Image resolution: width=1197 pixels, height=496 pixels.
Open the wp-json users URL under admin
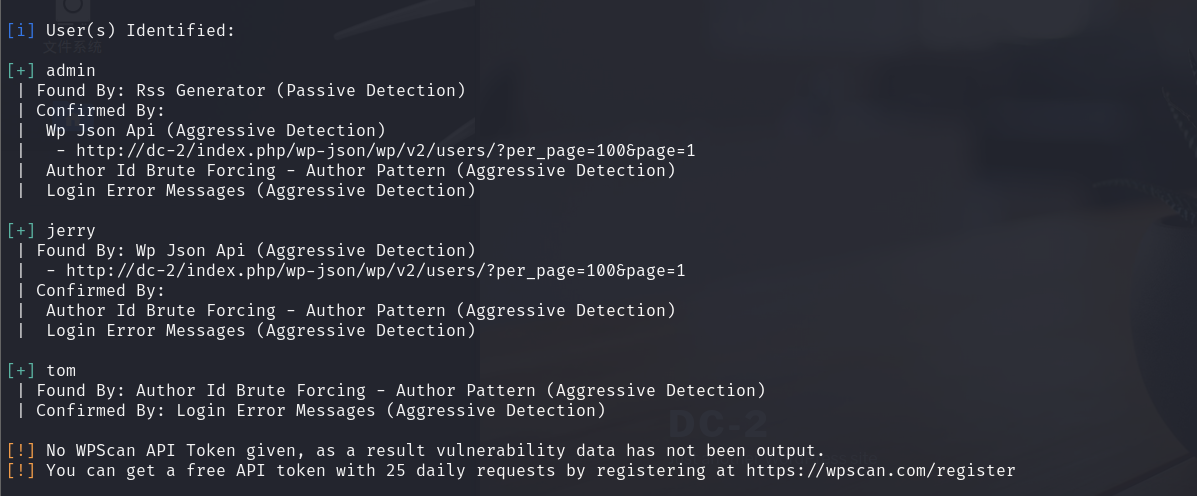pyautogui.click(x=386, y=150)
